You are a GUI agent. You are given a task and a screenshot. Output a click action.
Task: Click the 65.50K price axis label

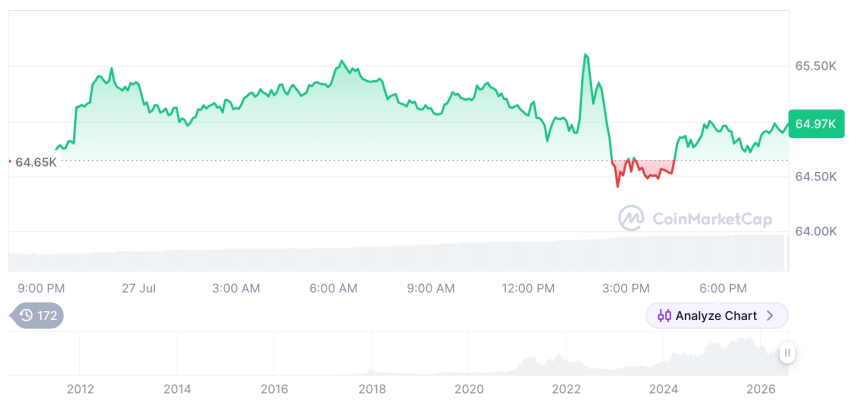(x=816, y=66)
